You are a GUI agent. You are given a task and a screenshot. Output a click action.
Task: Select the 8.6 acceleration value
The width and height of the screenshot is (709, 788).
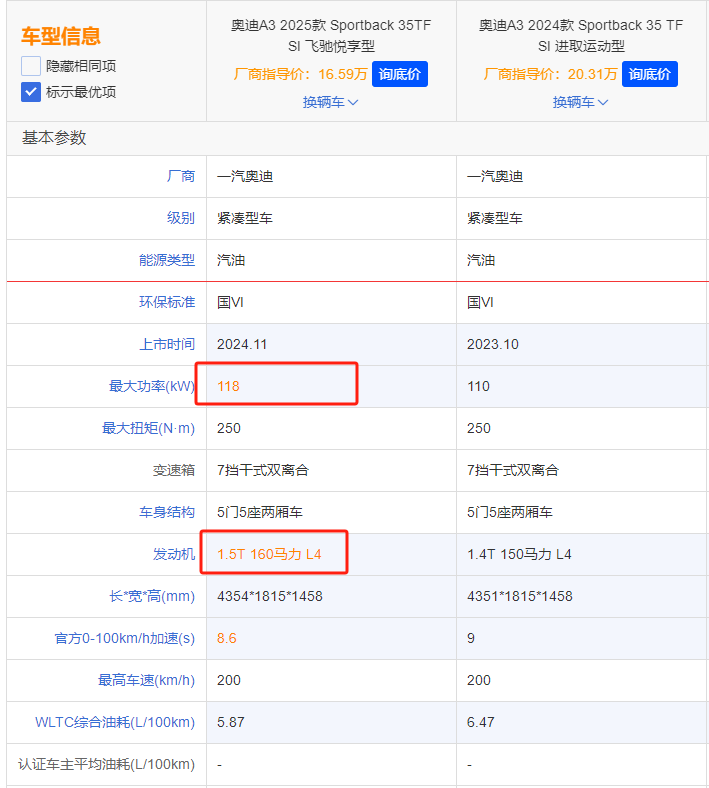(227, 638)
